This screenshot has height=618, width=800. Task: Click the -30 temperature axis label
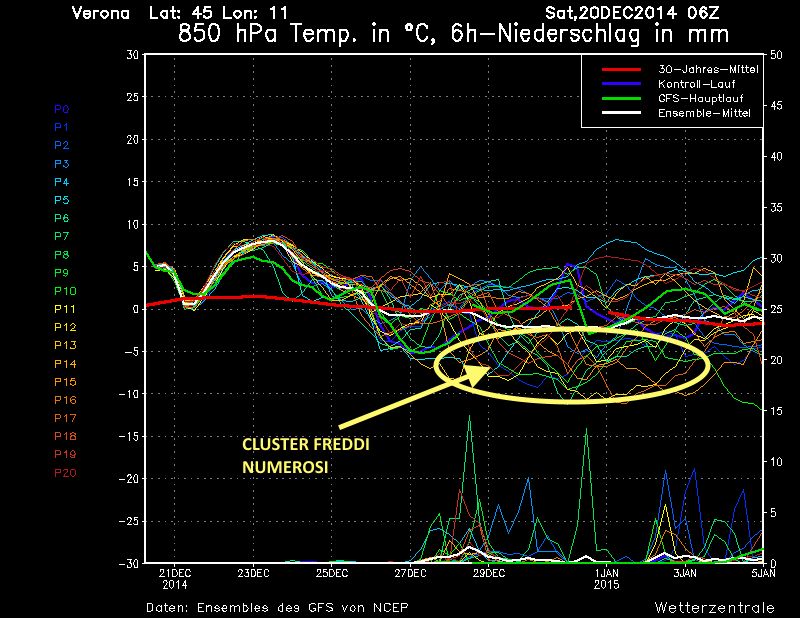pyautogui.click(x=129, y=563)
